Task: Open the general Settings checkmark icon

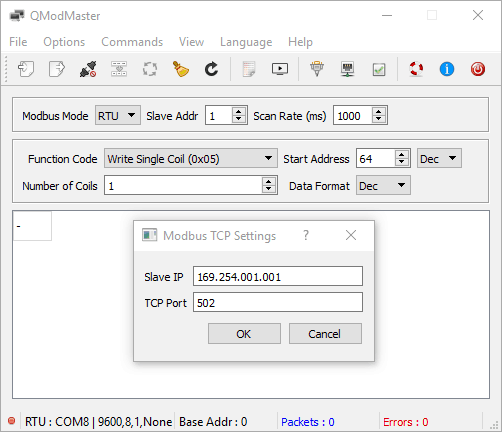Action: 379,70
